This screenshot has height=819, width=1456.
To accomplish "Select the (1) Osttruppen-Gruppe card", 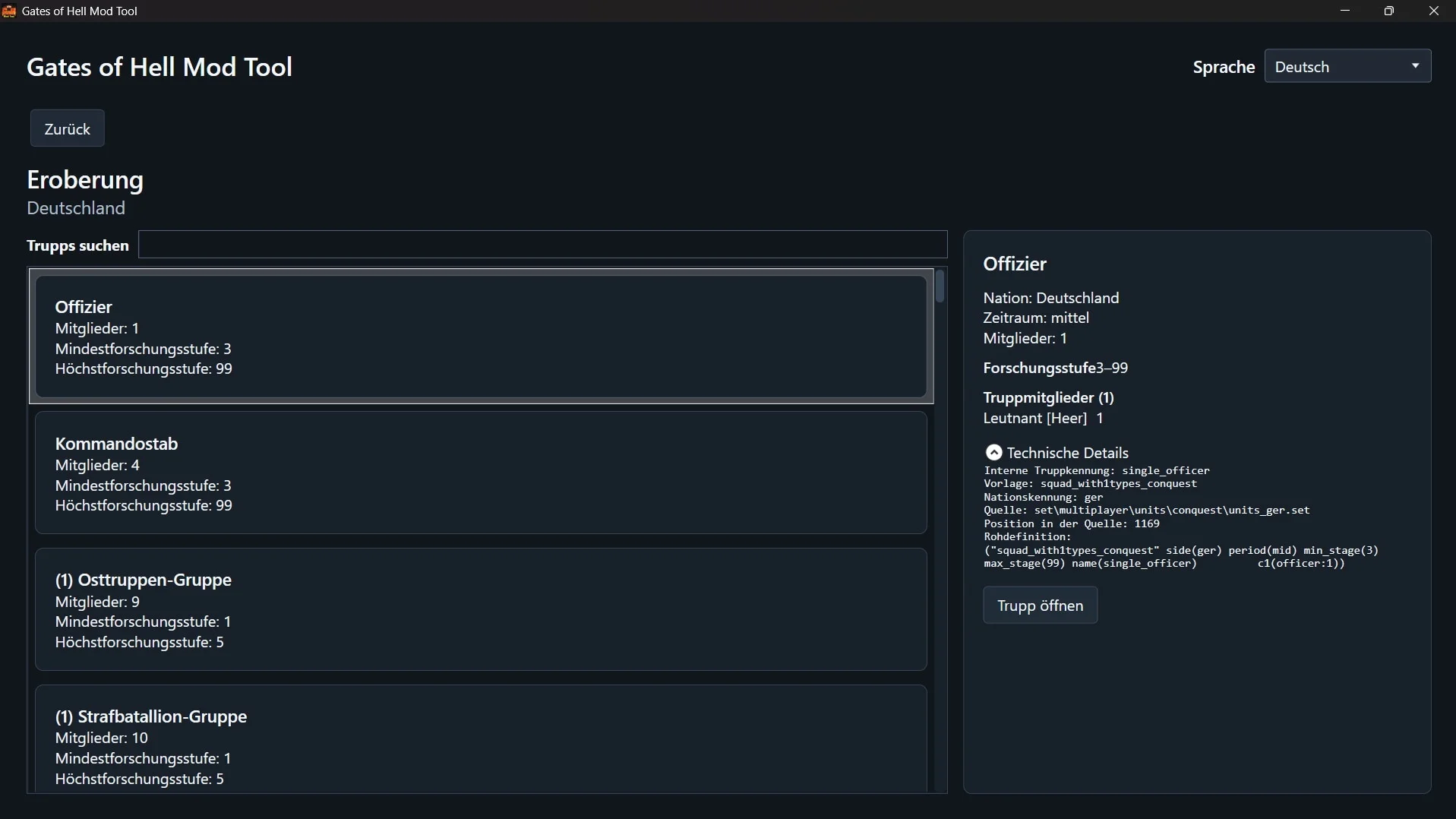I will 481,609.
